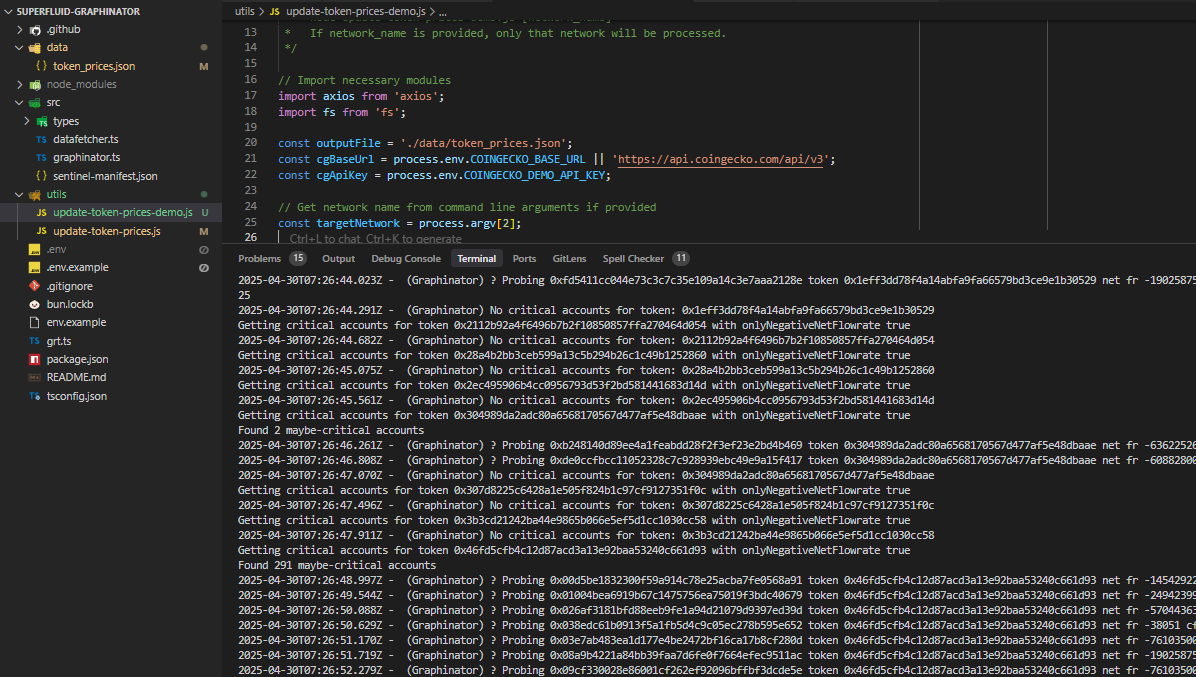Click the bun.lockb file icon

[33, 304]
